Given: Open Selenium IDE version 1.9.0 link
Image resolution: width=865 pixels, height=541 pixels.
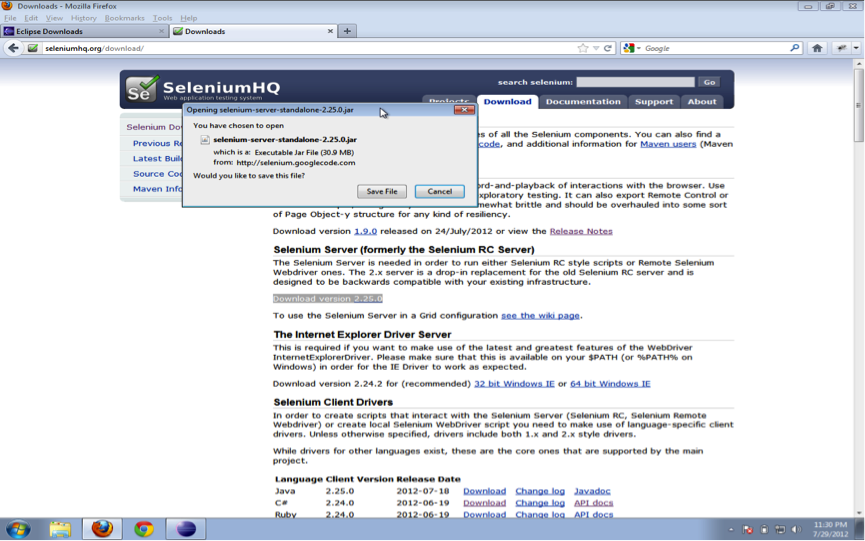Looking at the screenshot, I should [365, 231].
